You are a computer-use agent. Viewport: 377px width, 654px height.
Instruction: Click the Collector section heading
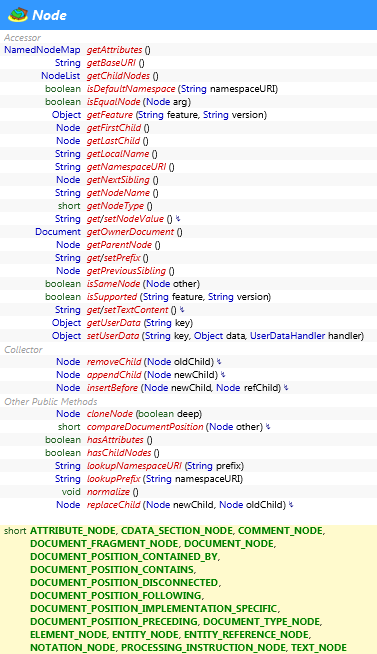click(23, 350)
